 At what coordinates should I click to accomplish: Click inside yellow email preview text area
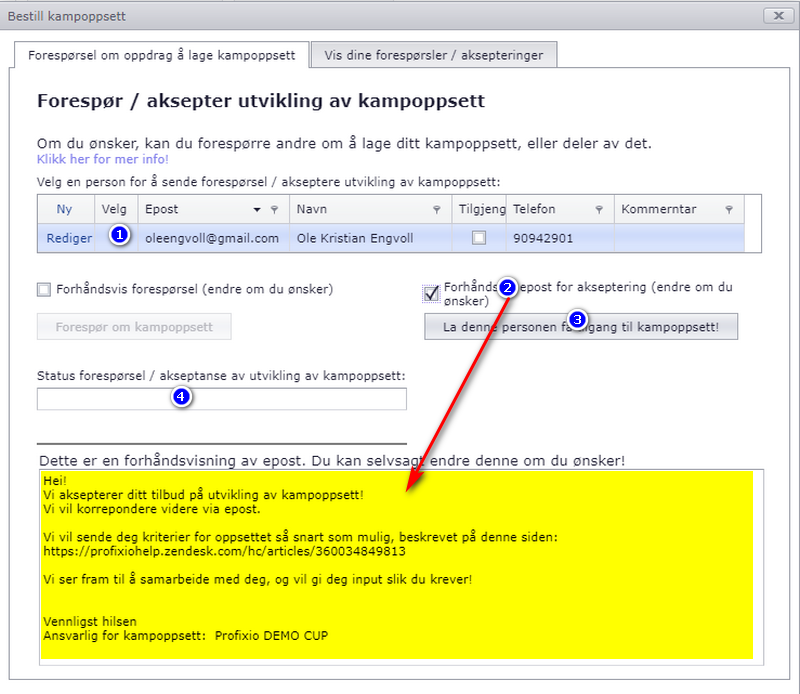coord(396,565)
